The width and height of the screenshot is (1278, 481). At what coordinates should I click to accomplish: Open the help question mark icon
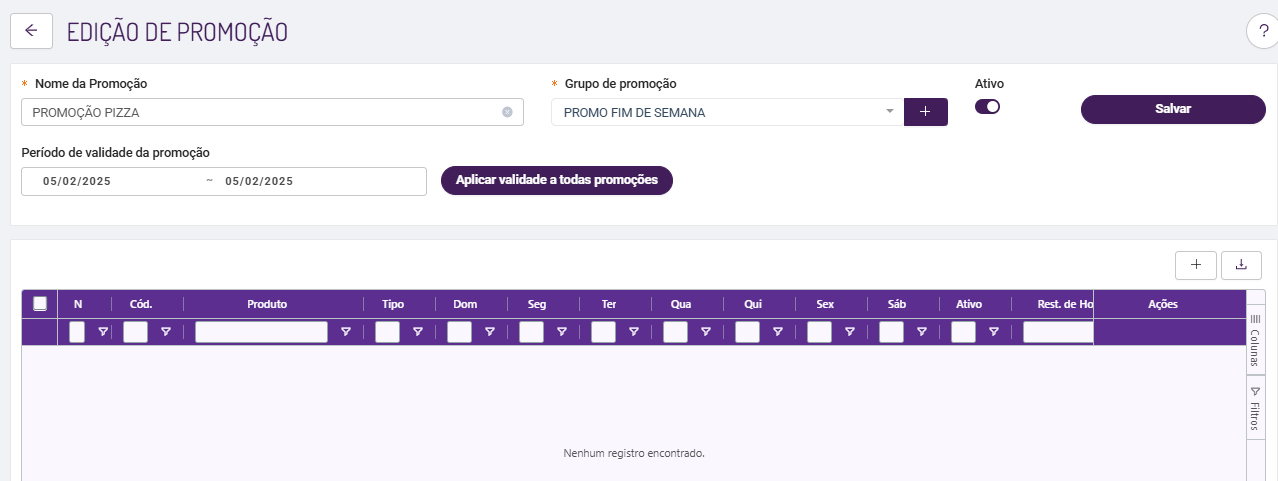coord(1263,32)
